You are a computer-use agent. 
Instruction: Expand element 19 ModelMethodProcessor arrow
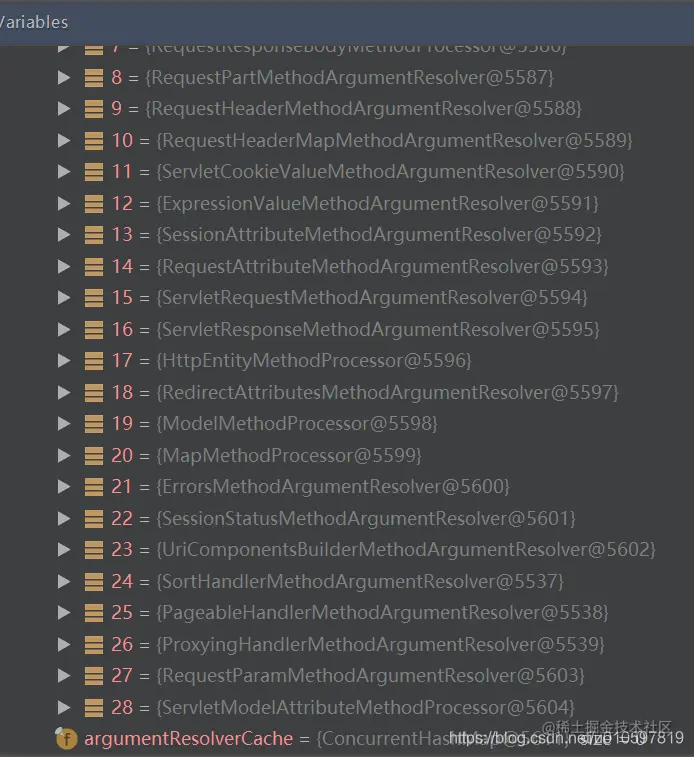64,424
